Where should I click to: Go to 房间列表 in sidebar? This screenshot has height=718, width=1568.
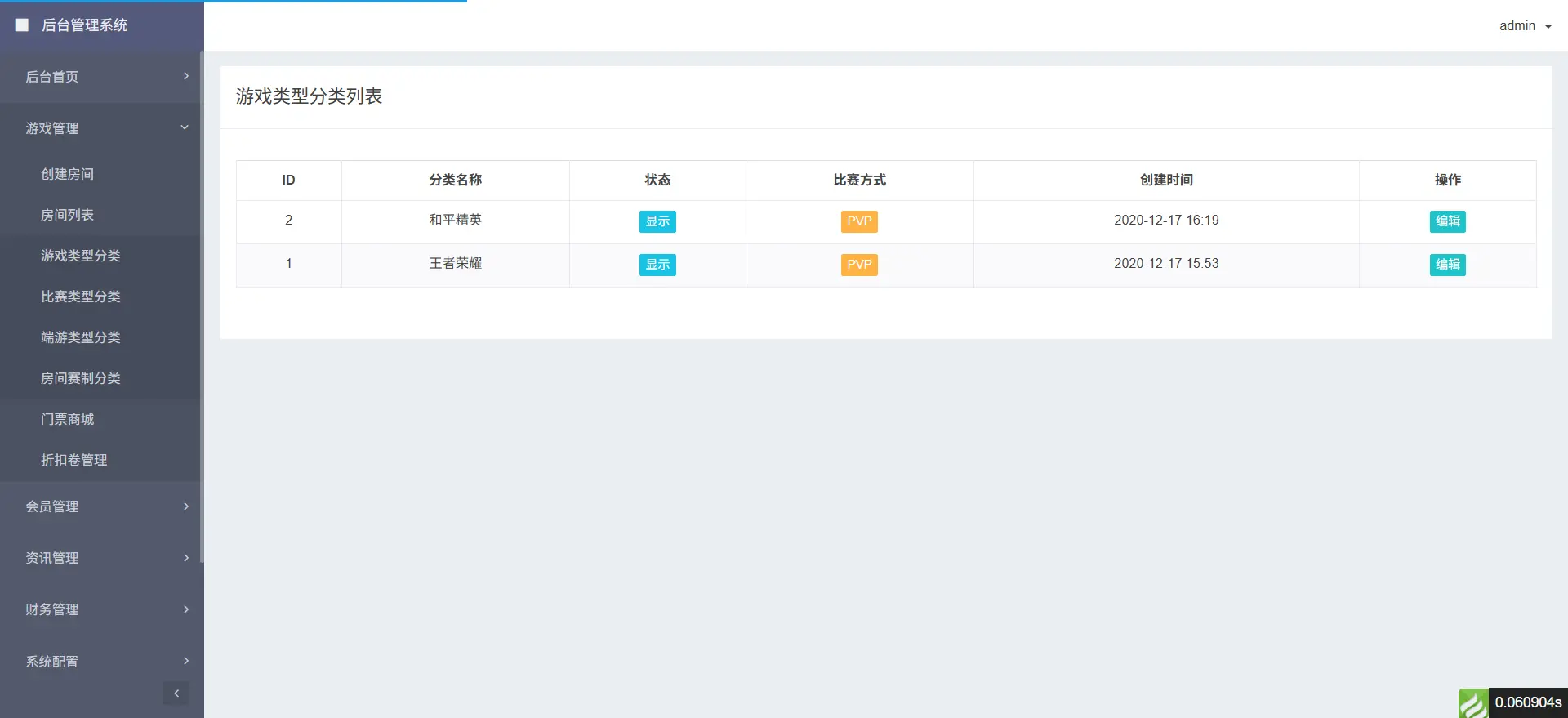[68, 215]
